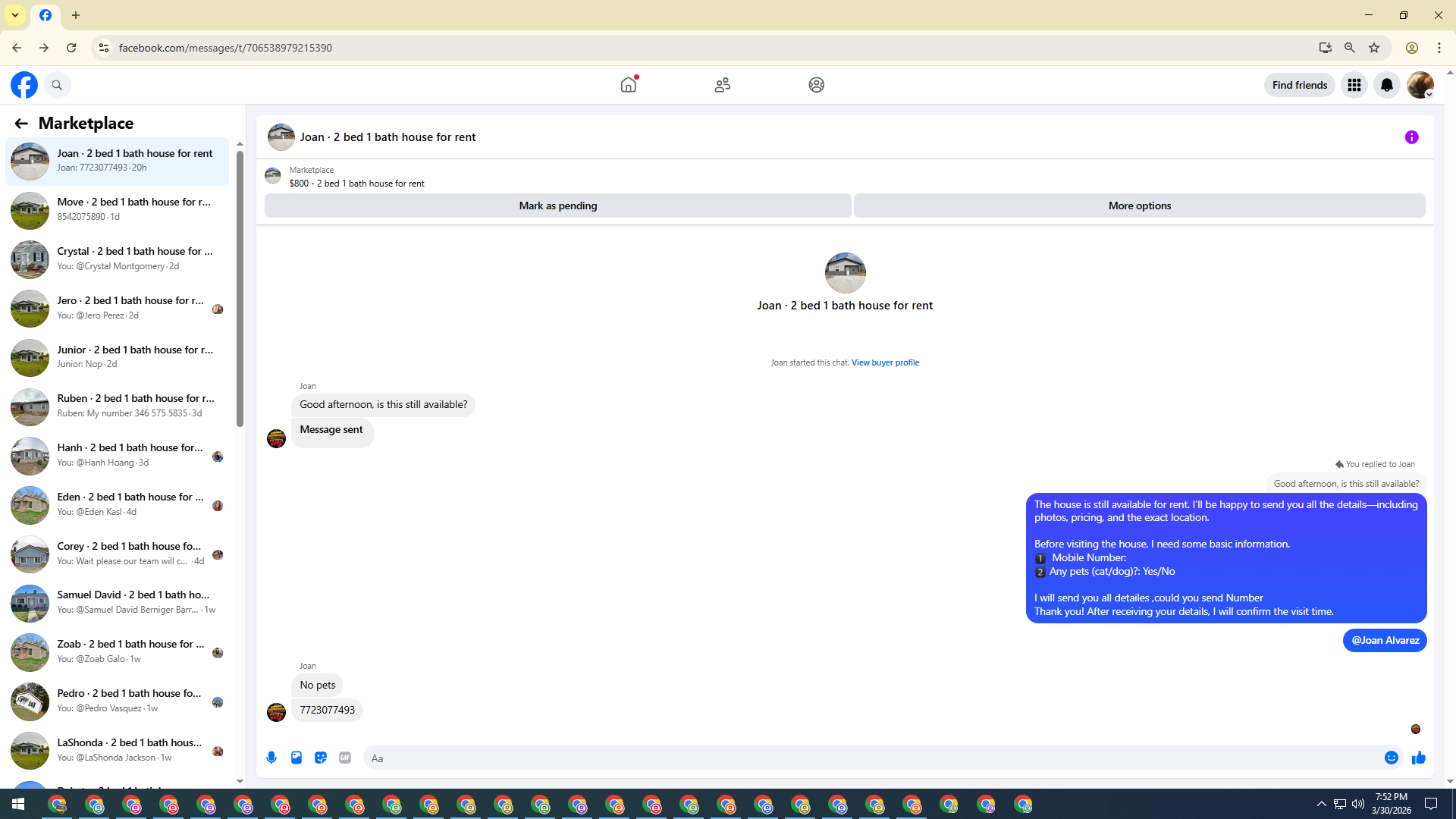Send a thumbs-up like
The height and width of the screenshot is (819, 1456).
(x=1419, y=758)
